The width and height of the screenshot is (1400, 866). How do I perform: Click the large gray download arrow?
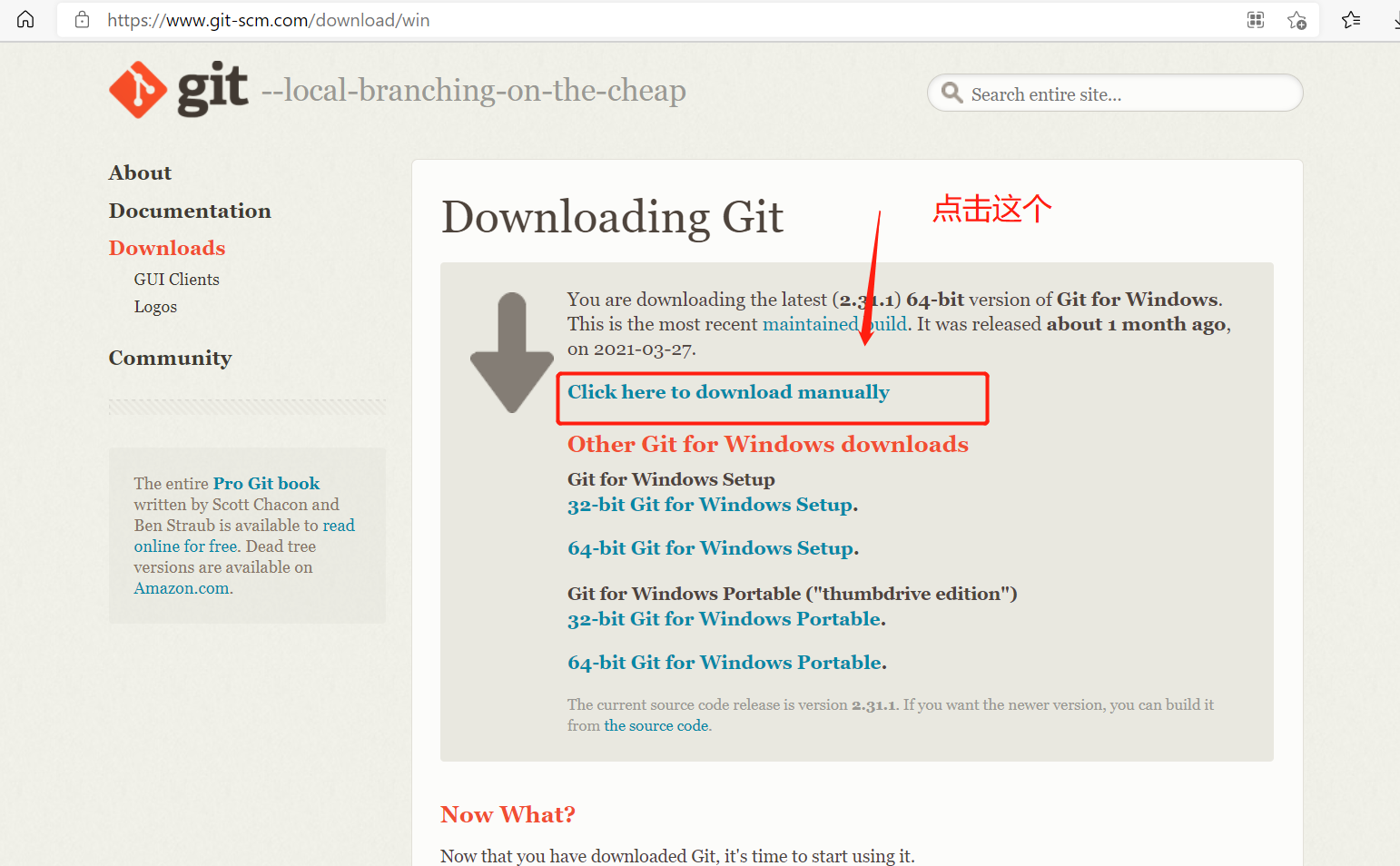click(512, 352)
